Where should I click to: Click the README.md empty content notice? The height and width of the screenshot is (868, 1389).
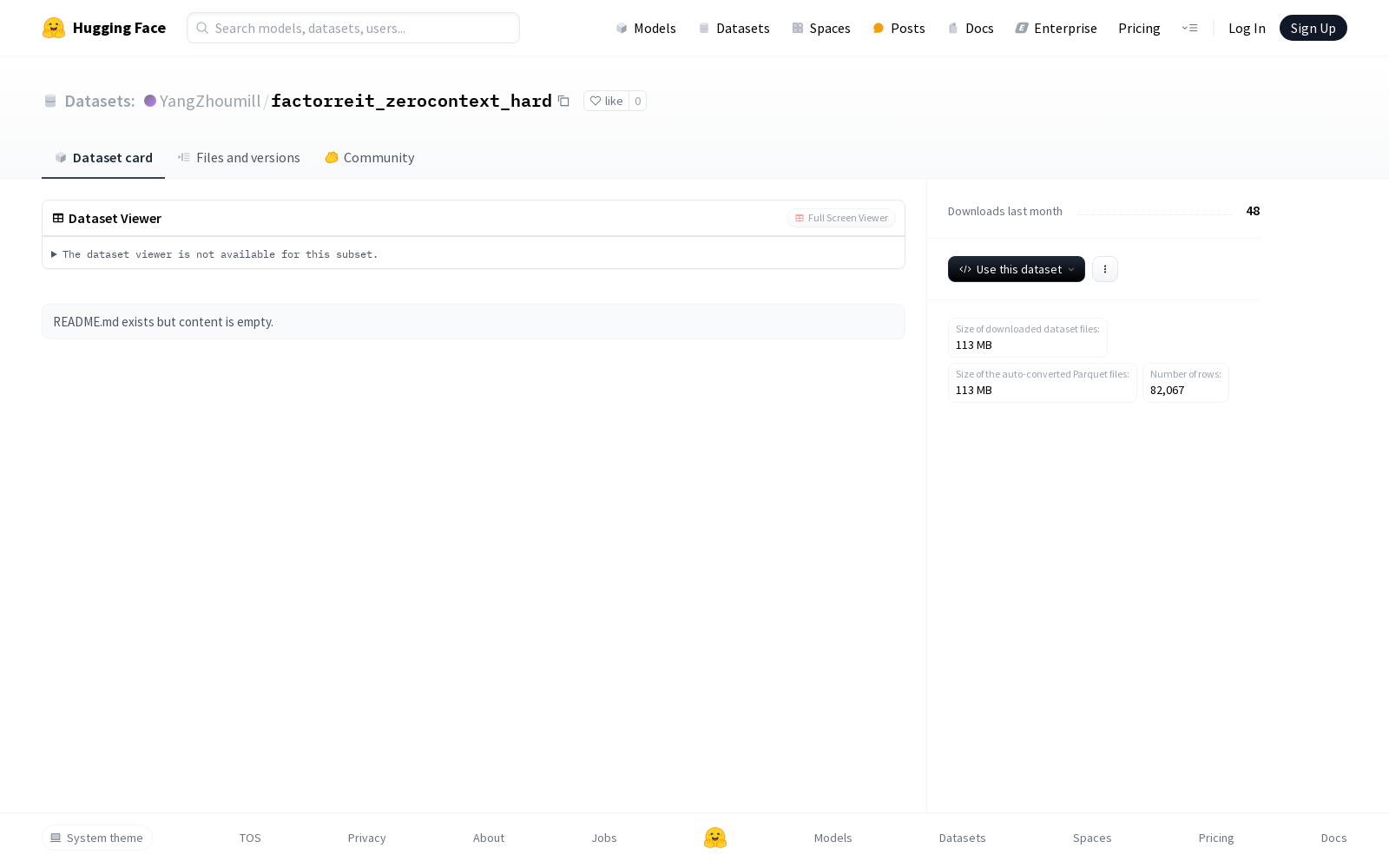point(473,321)
